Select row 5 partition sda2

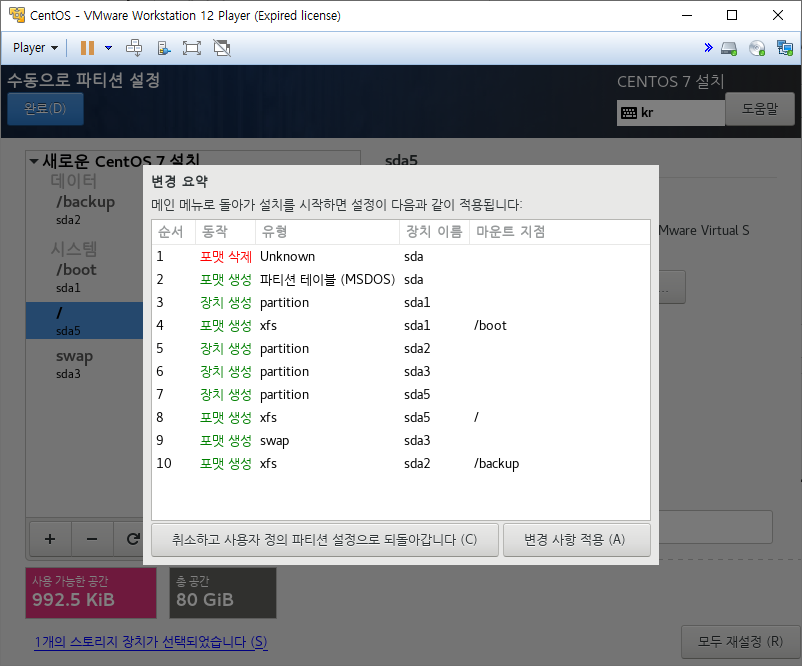click(400, 348)
